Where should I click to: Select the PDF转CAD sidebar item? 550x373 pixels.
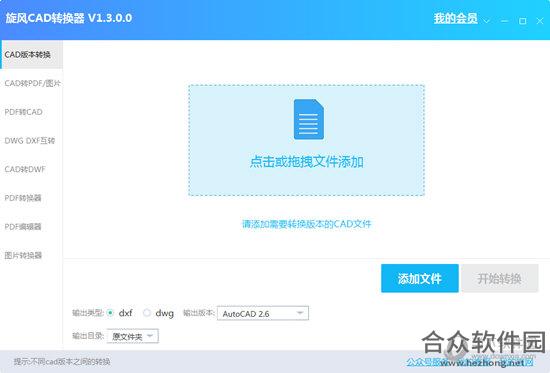coord(32,112)
